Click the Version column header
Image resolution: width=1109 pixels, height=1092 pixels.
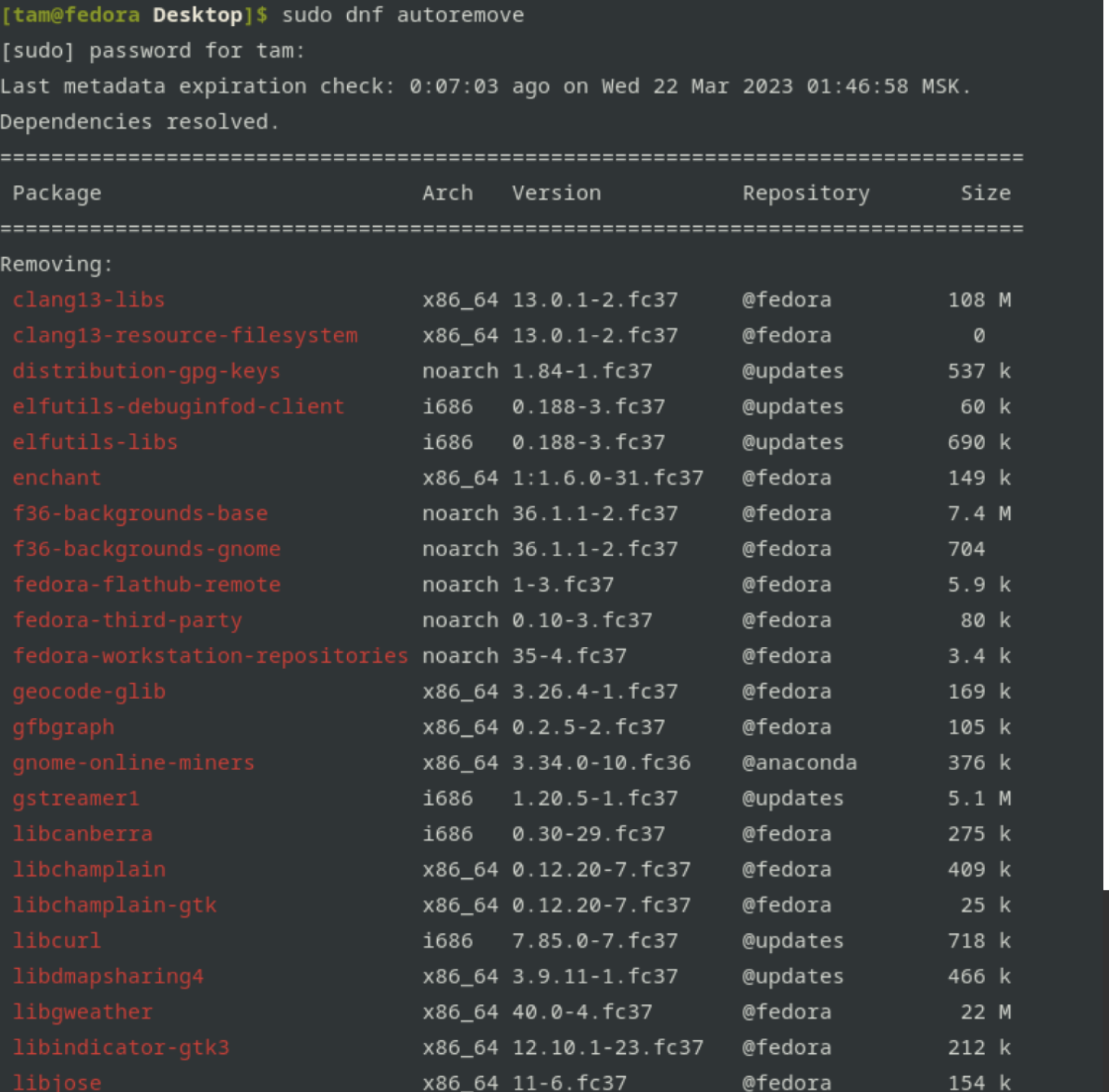[556, 193]
